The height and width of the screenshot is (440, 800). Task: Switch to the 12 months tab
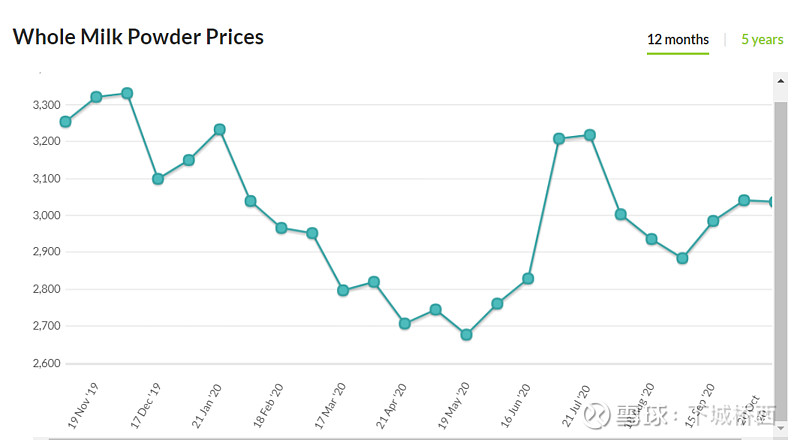[677, 40]
